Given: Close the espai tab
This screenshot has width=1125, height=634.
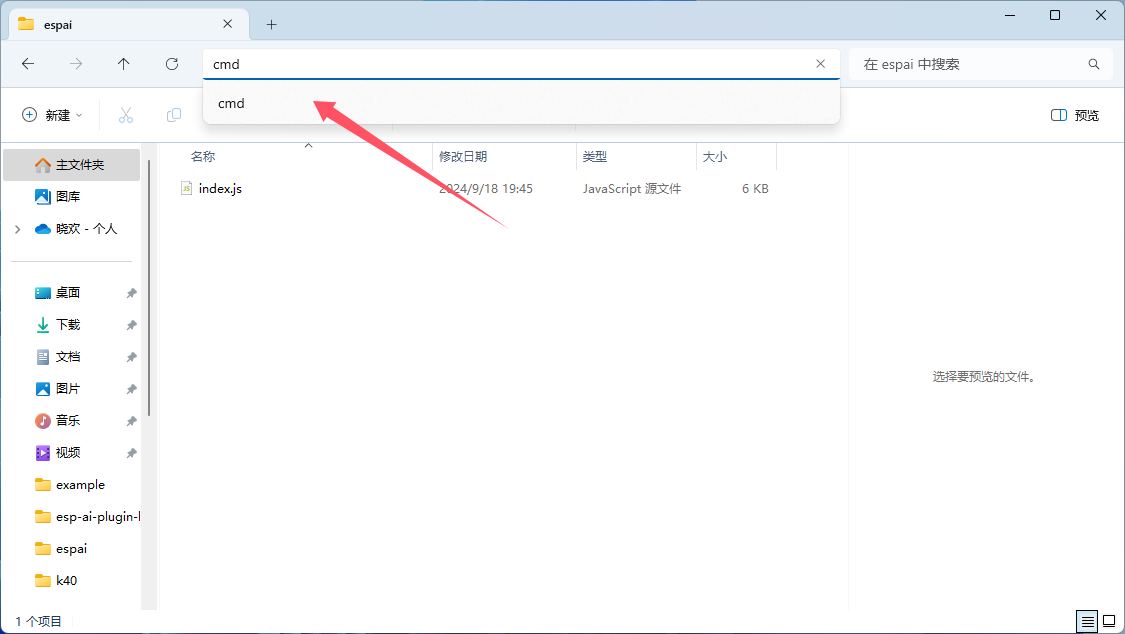Looking at the screenshot, I should pos(231,24).
